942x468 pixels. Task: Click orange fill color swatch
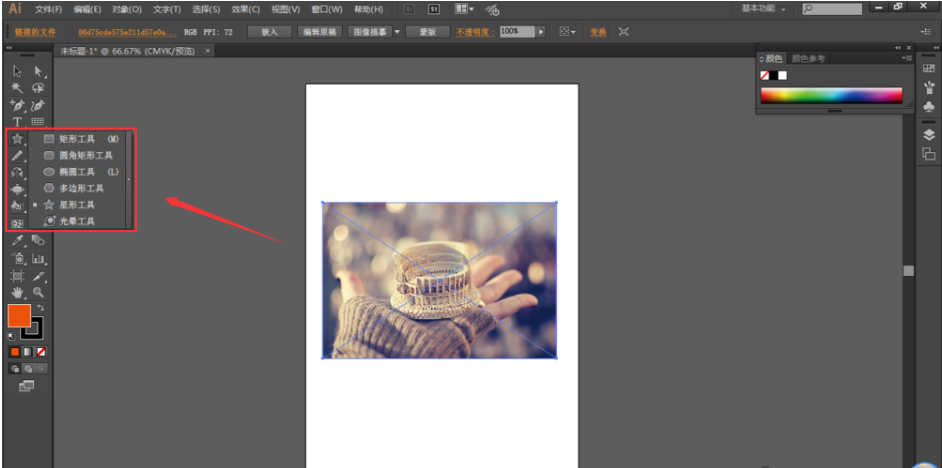(x=19, y=315)
